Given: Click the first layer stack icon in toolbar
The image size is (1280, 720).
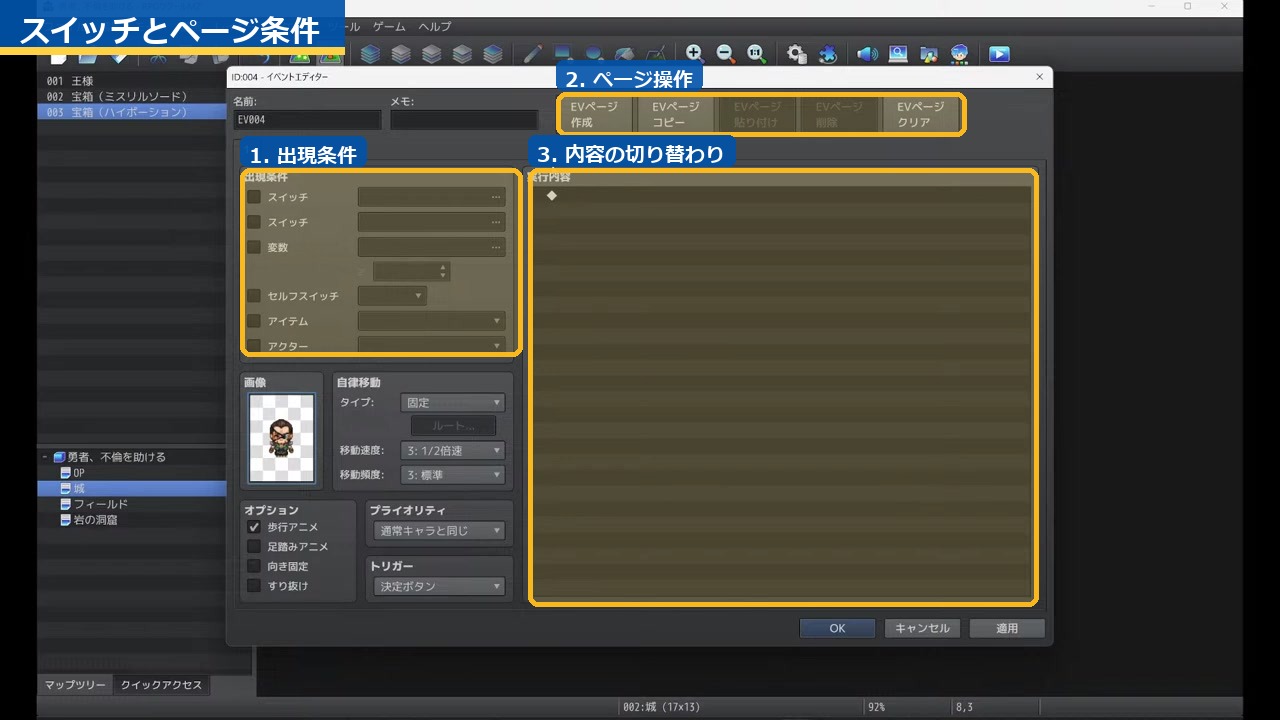Looking at the screenshot, I should (370, 54).
